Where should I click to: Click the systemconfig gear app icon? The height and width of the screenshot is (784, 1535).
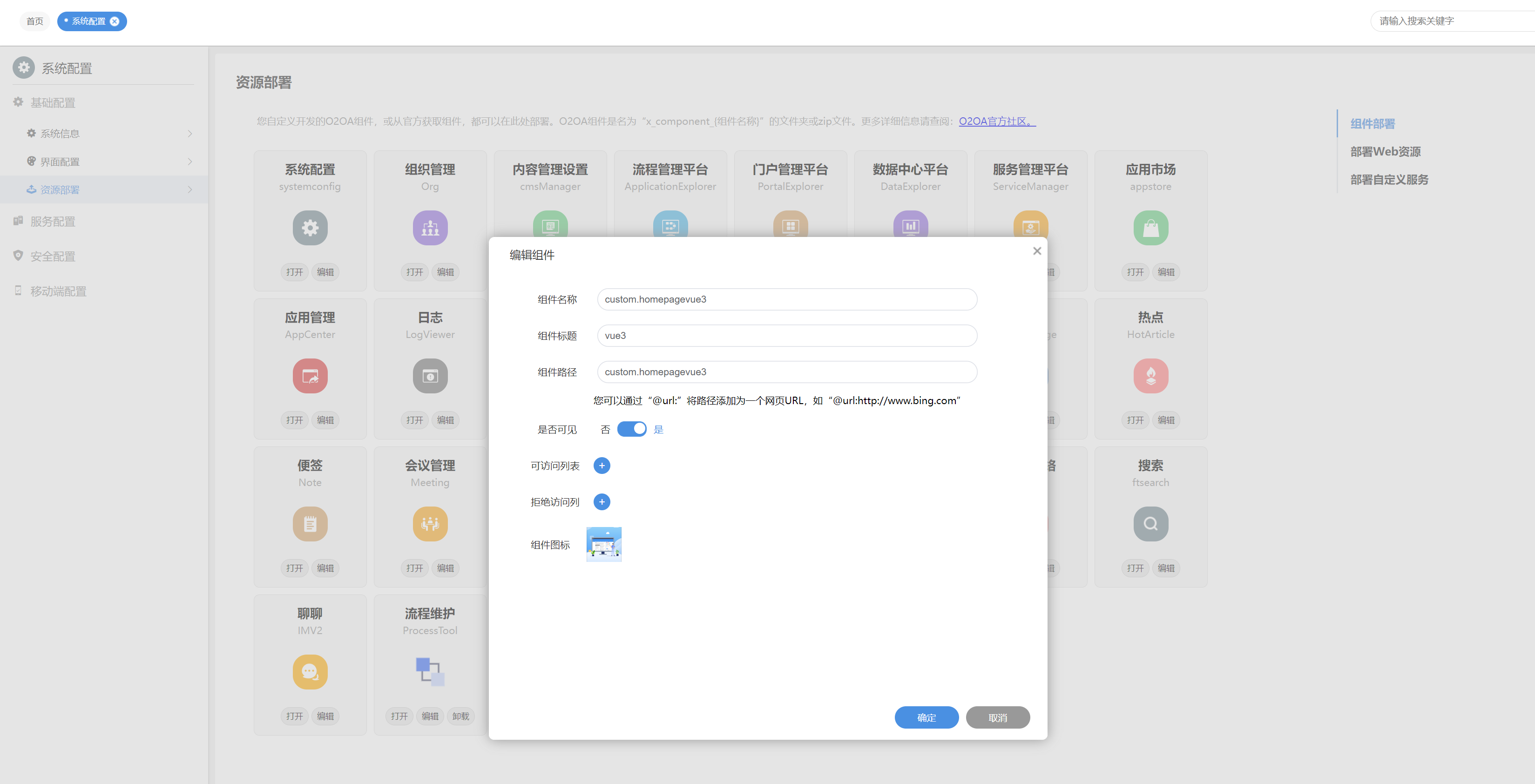point(310,228)
